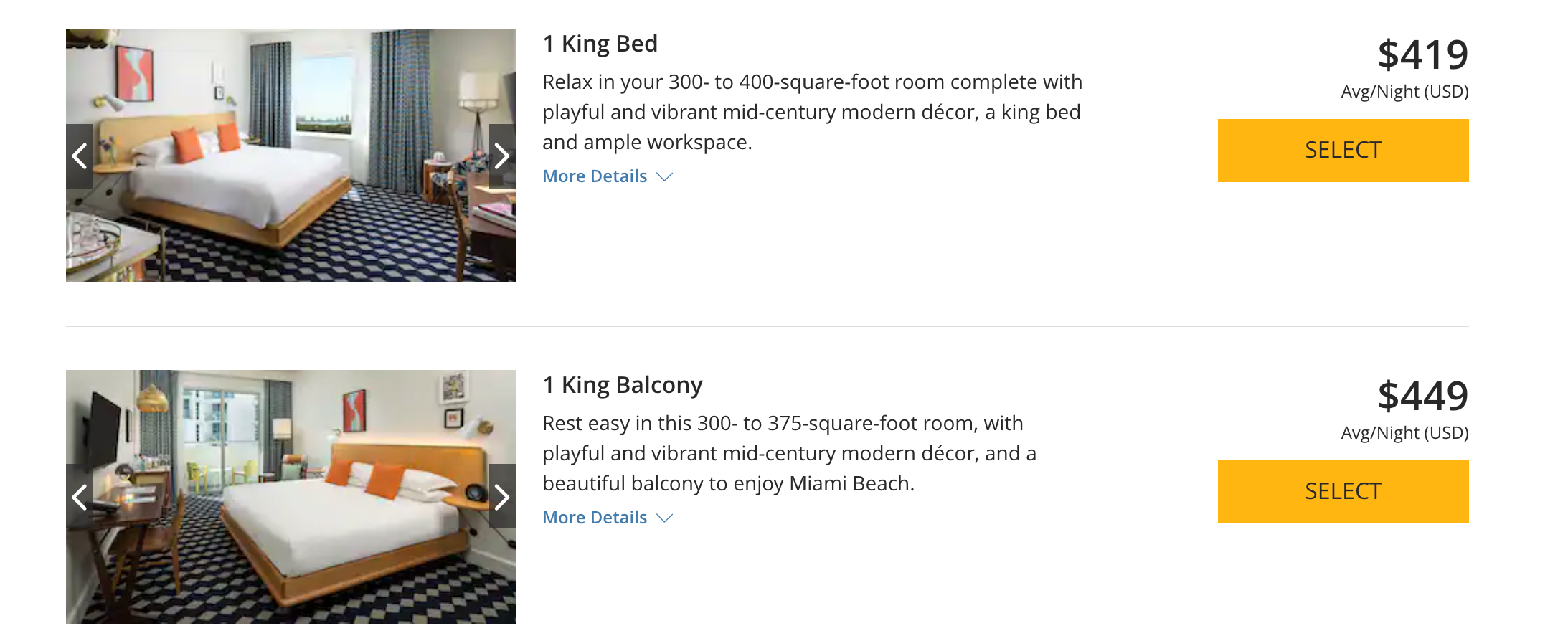Image resolution: width=1568 pixels, height=641 pixels.
Task: Advance to next 1 King Balcony photo
Action: click(502, 497)
